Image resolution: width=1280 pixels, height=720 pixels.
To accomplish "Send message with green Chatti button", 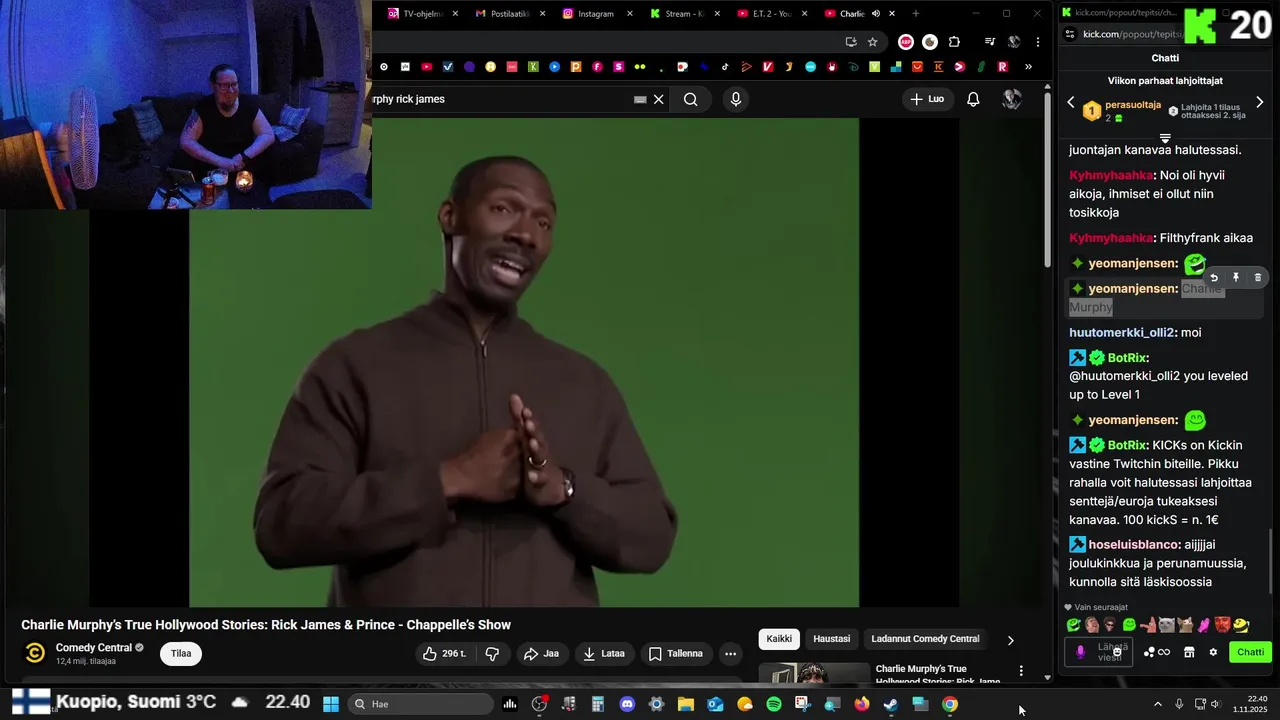I will click(x=1250, y=652).
